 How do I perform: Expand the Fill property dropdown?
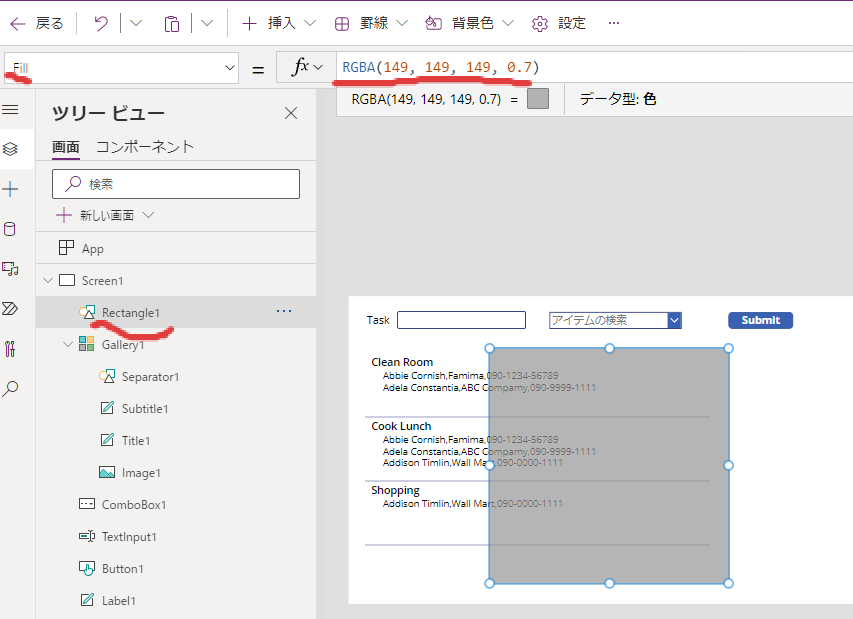click(x=229, y=68)
